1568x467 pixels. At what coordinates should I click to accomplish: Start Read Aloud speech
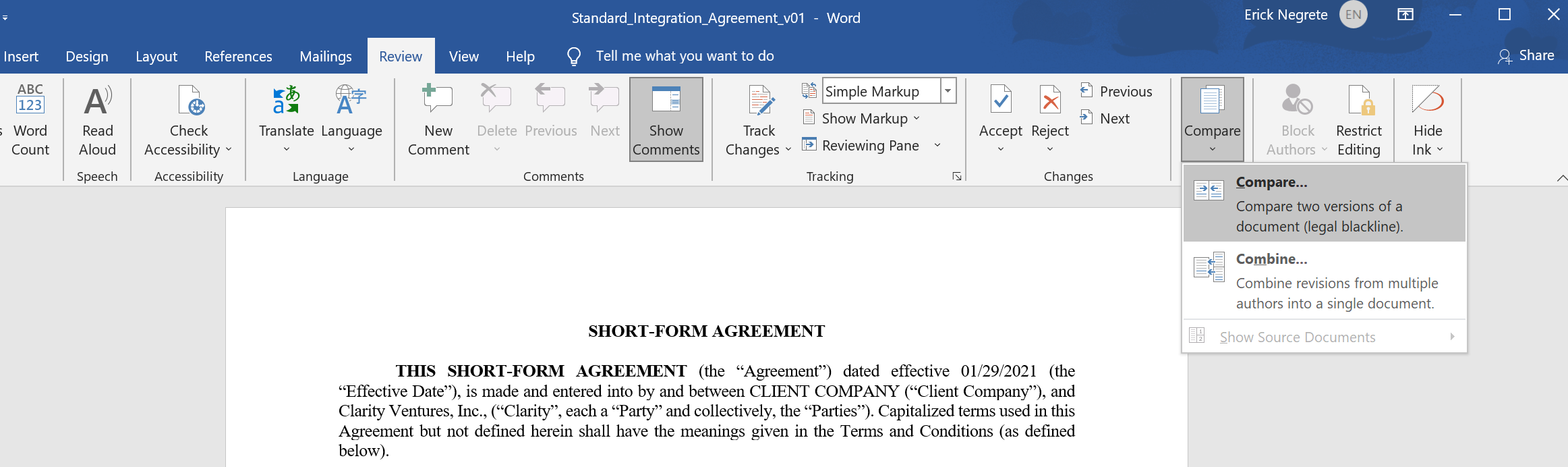(98, 120)
